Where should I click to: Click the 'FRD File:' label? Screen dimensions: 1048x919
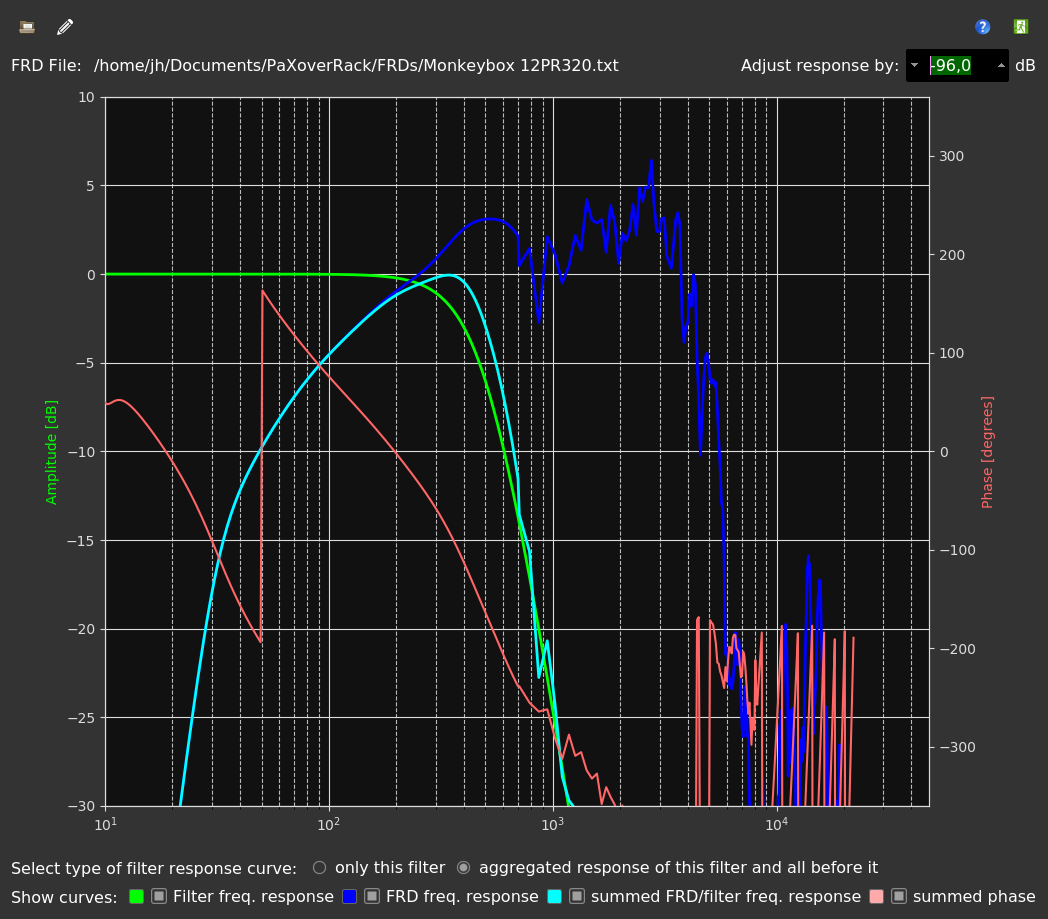[x=46, y=65]
